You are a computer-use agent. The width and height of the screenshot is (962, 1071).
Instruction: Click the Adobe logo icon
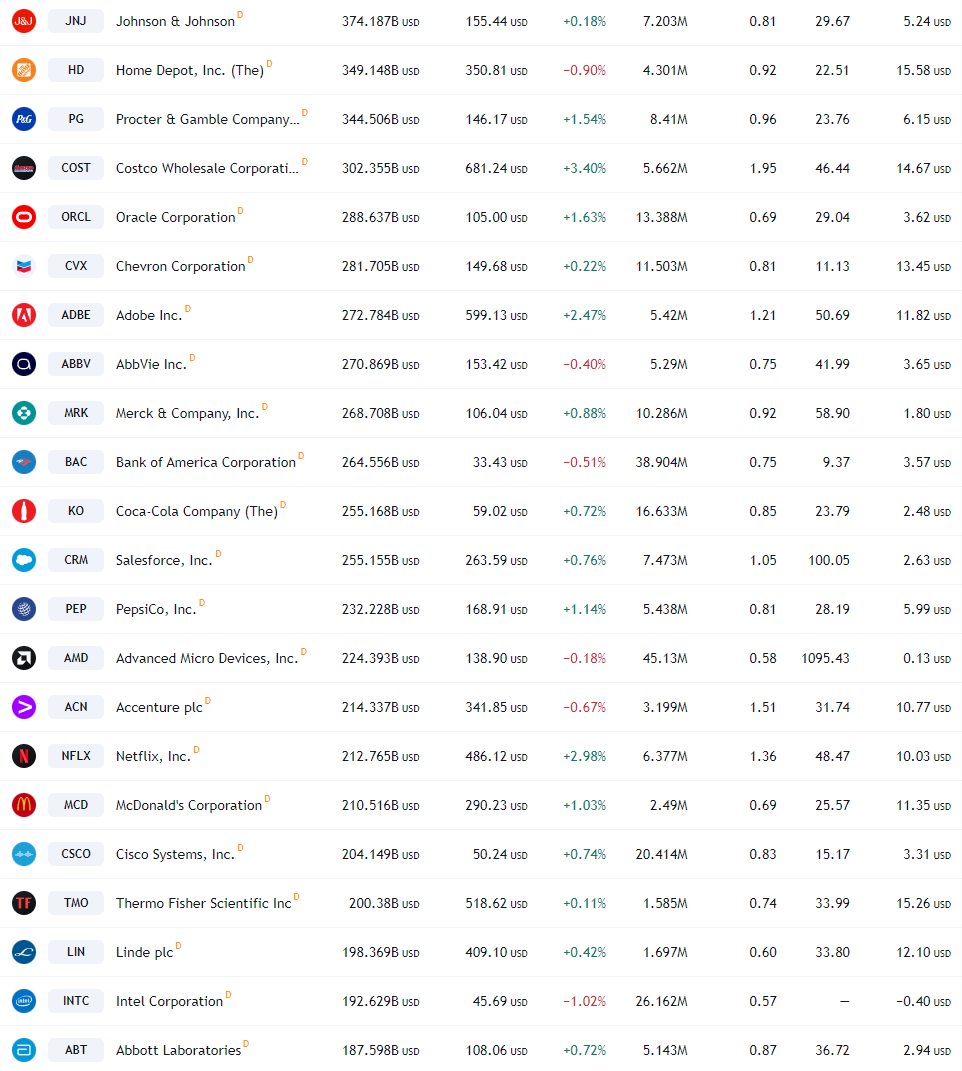click(24, 315)
